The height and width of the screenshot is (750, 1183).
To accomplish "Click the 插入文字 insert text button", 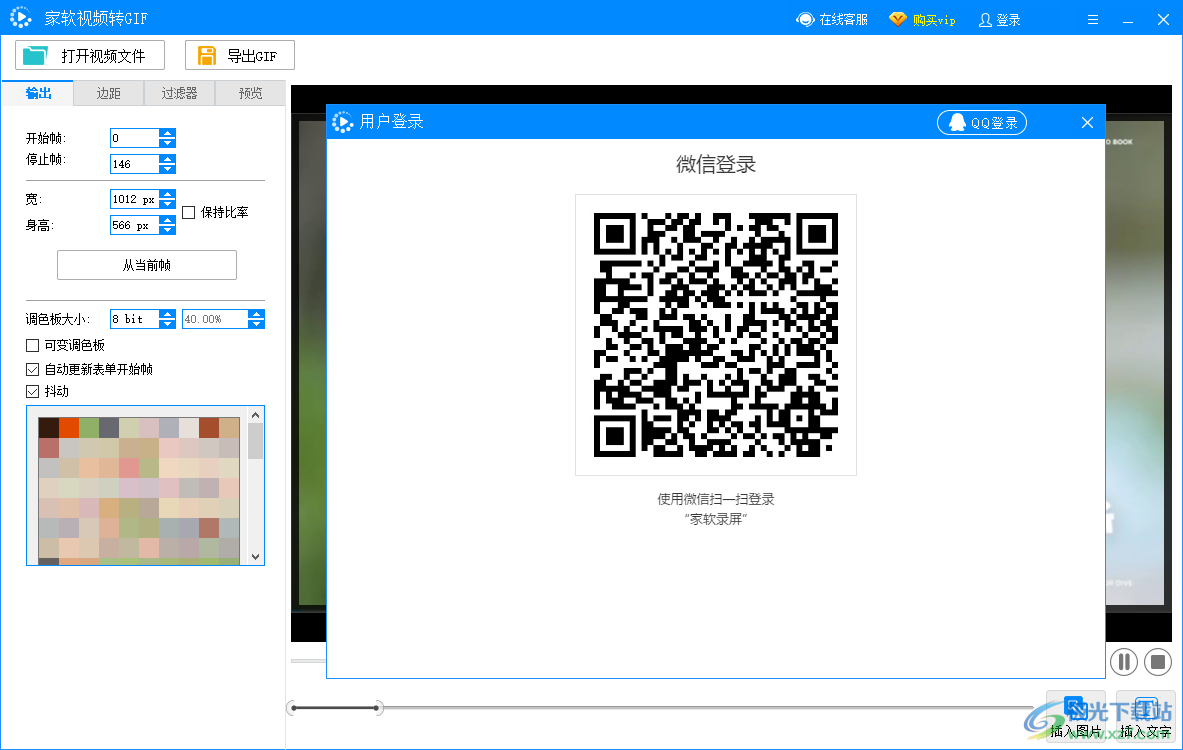I will [1145, 717].
